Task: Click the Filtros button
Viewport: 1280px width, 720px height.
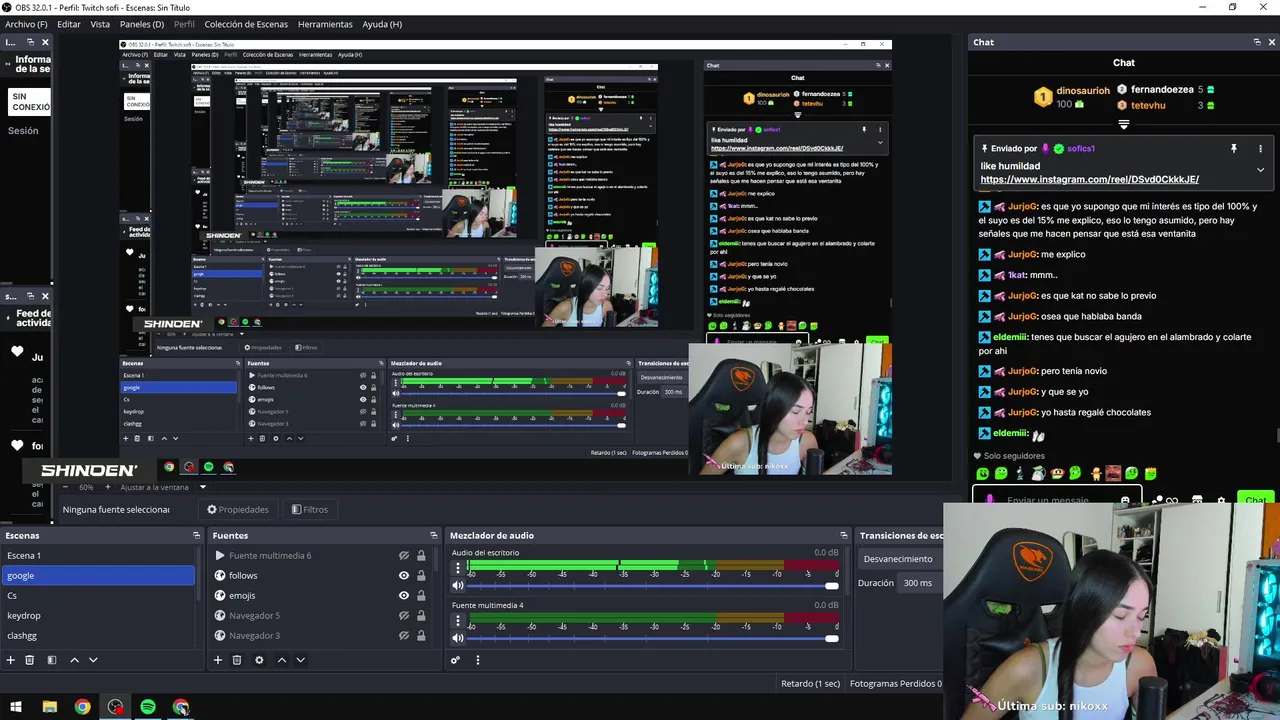Action: [x=310, y=510]
